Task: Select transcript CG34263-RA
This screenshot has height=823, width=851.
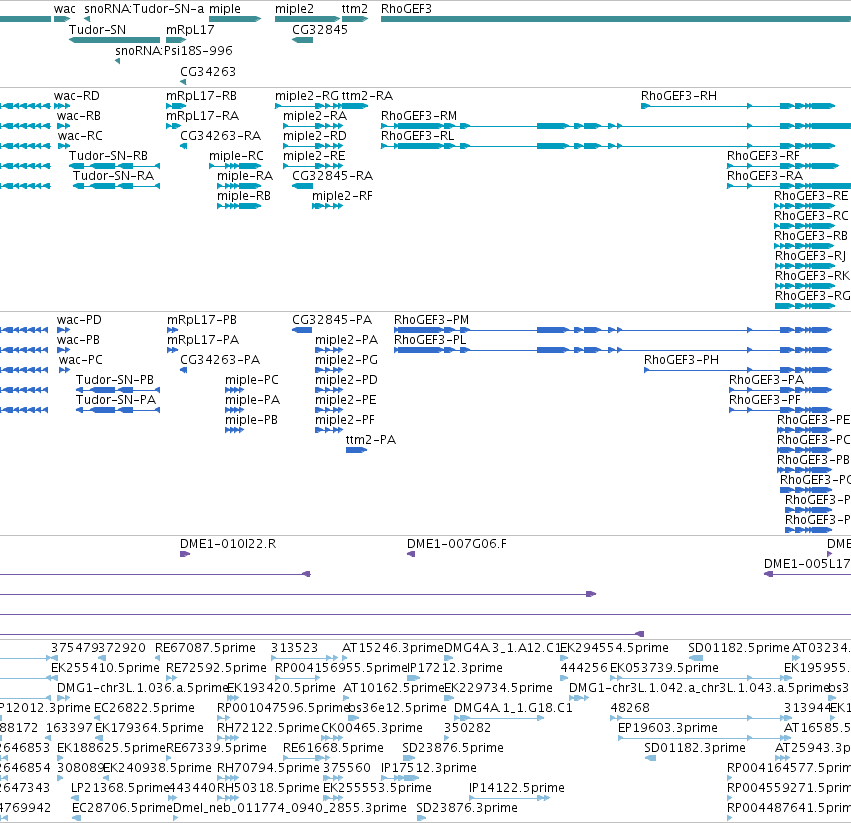Action: (183, 145)
